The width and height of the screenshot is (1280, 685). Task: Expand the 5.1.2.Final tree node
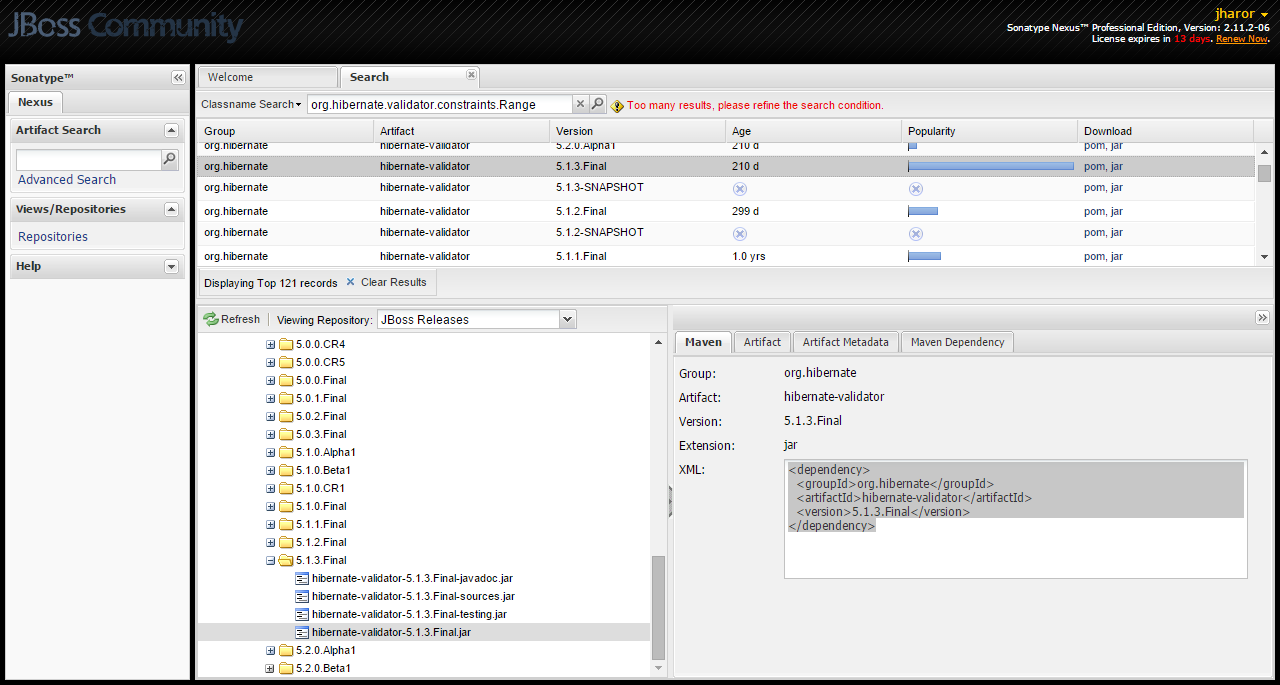coord(270,542)
